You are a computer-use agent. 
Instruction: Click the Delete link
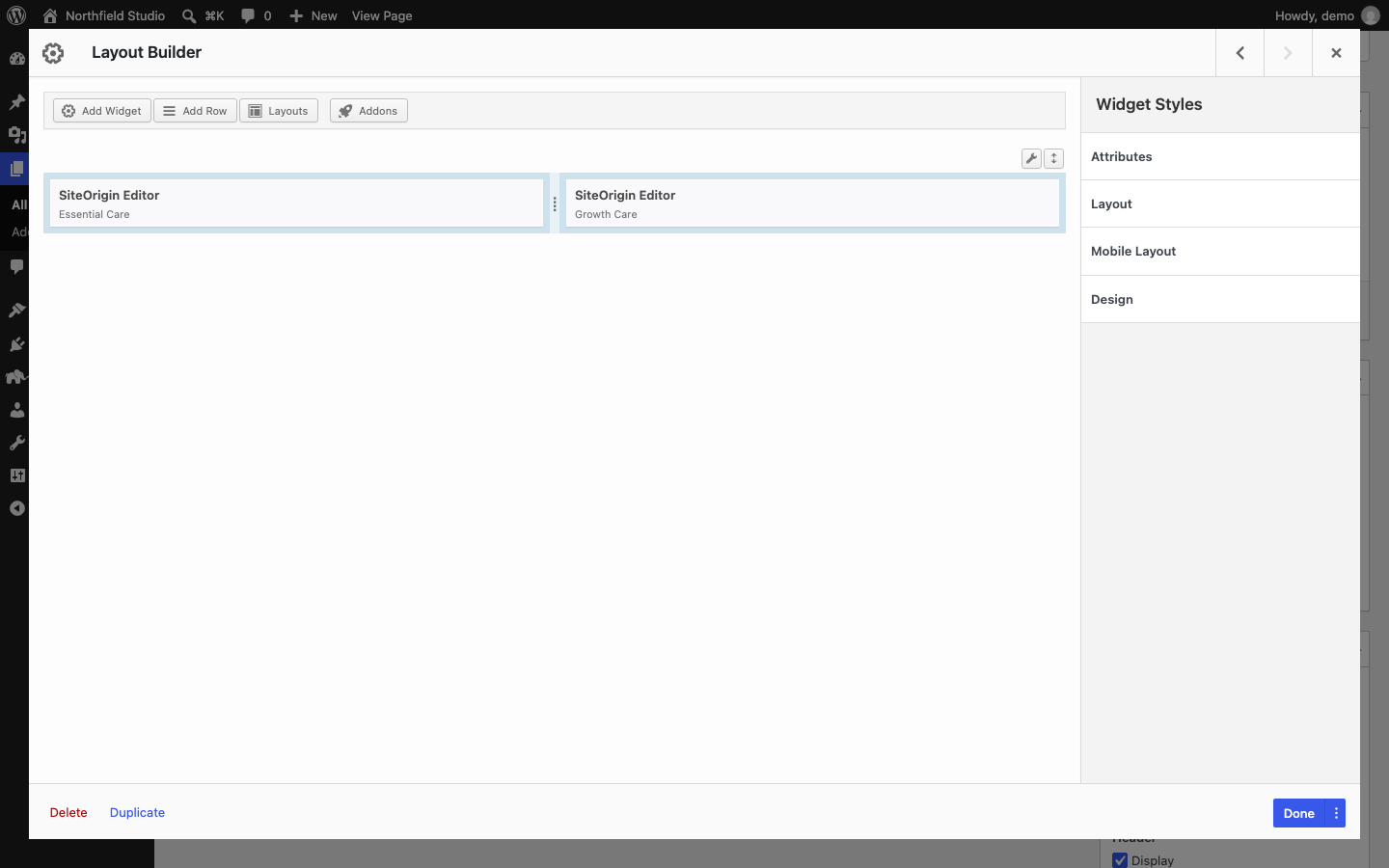click(68, 813)
